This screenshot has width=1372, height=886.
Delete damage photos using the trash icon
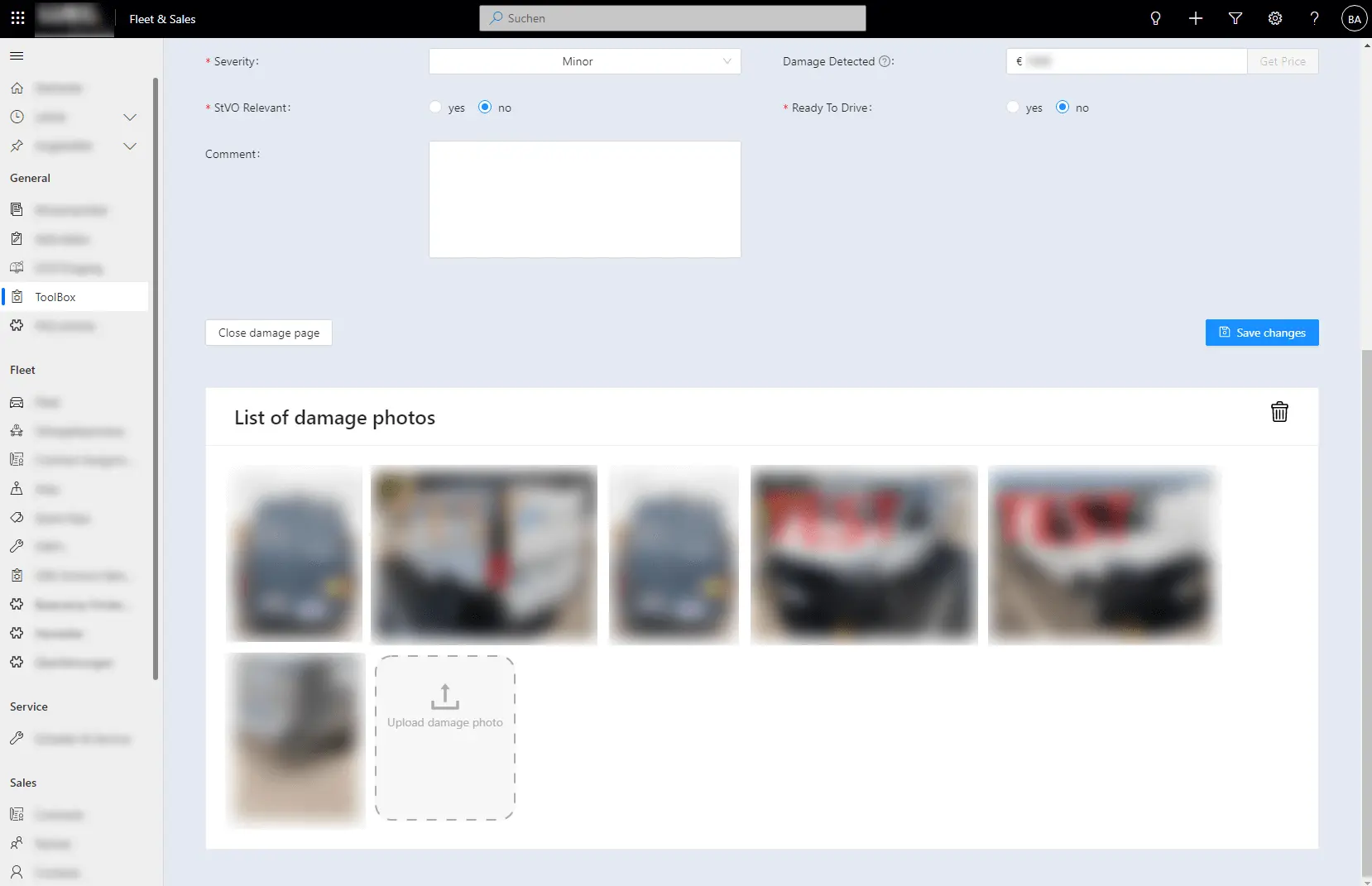point(1278,412)
